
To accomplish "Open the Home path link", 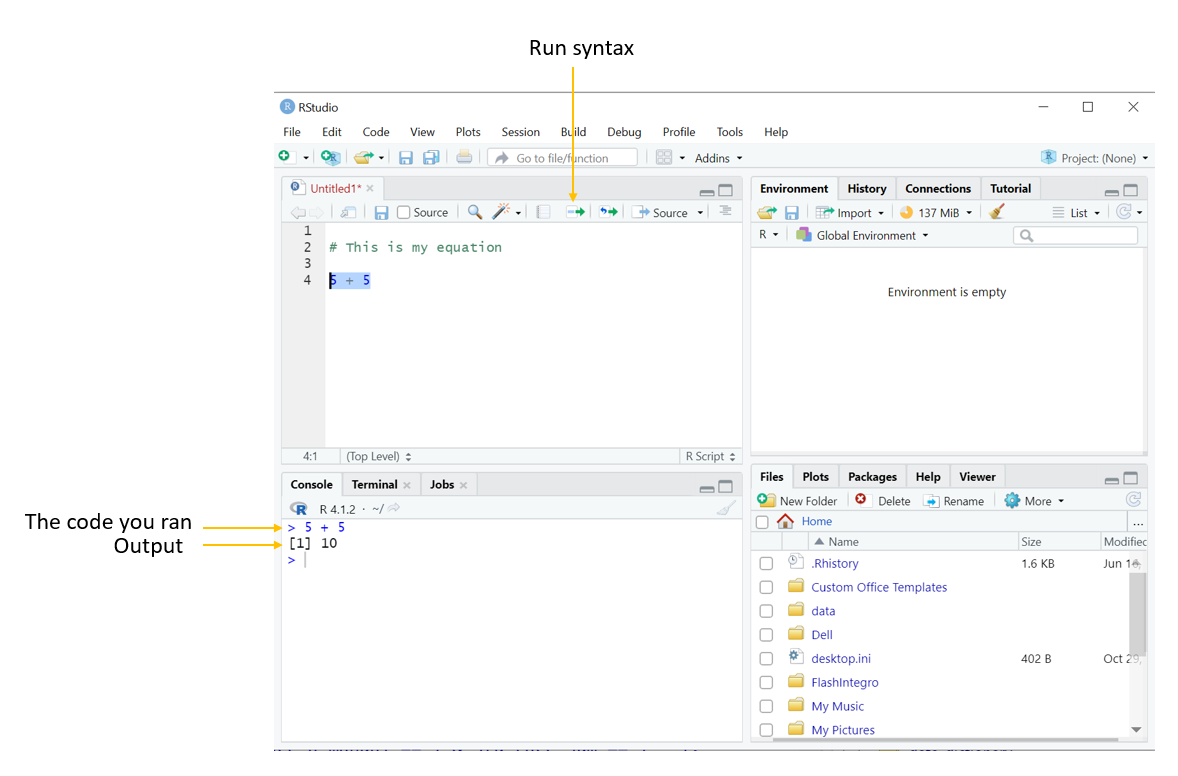I will tap(817, 521).
